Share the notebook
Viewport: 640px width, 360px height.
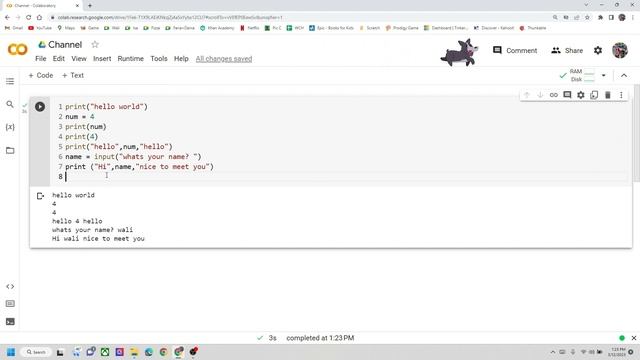click(567, 50)
